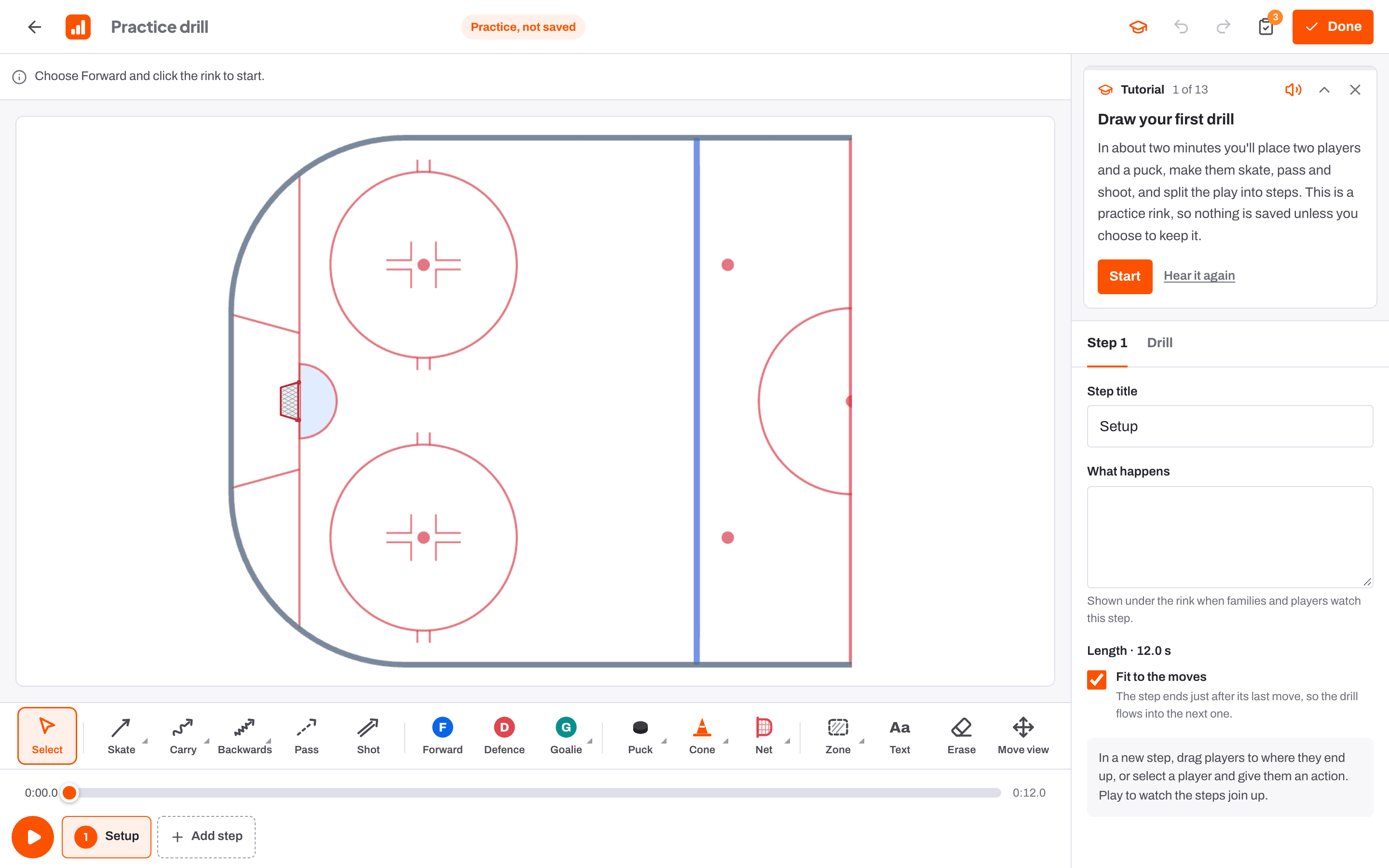Expand the Zone tool options triangle
The width and height of the screenshot is (1389, 868).
pos(861,741)
